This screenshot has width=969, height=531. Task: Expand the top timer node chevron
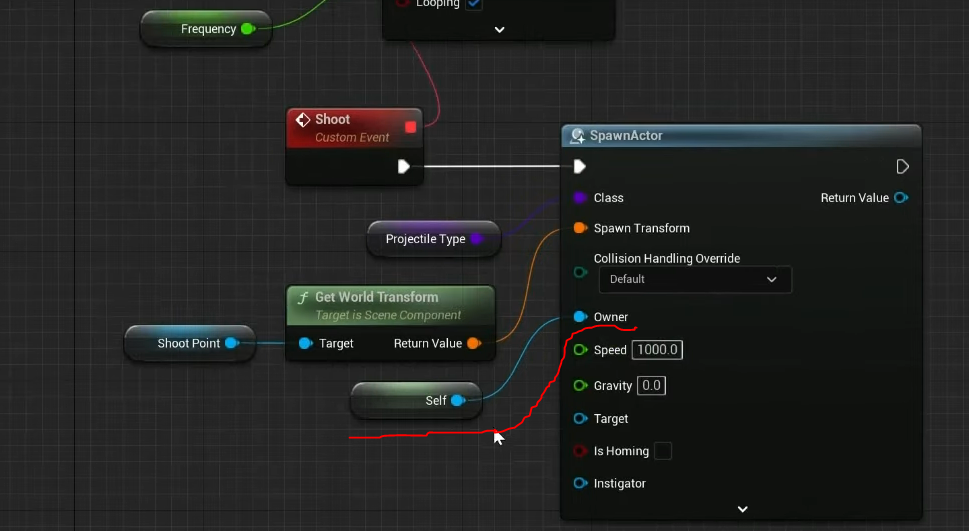click(500, 30)
